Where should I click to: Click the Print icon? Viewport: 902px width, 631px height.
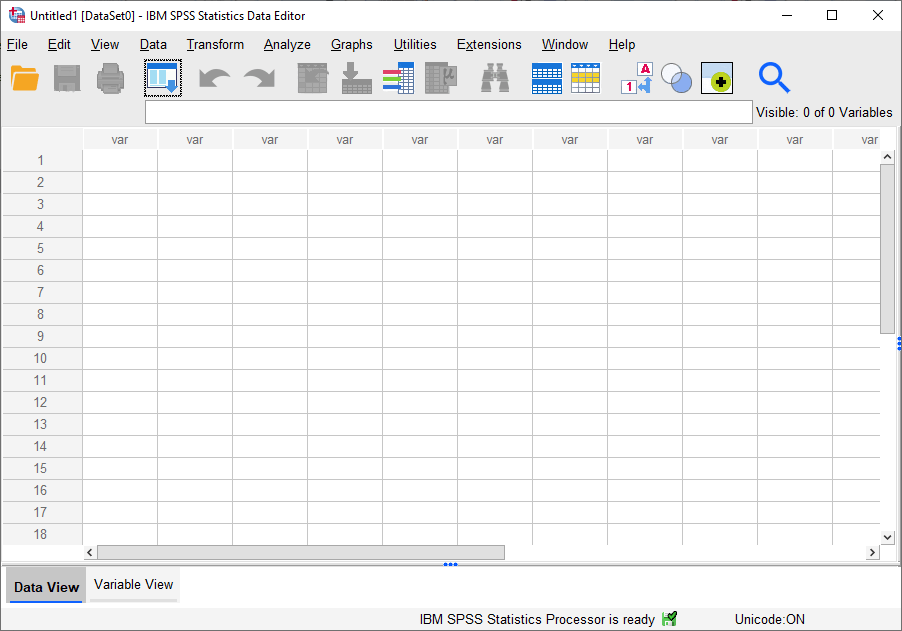coord(109,78)
